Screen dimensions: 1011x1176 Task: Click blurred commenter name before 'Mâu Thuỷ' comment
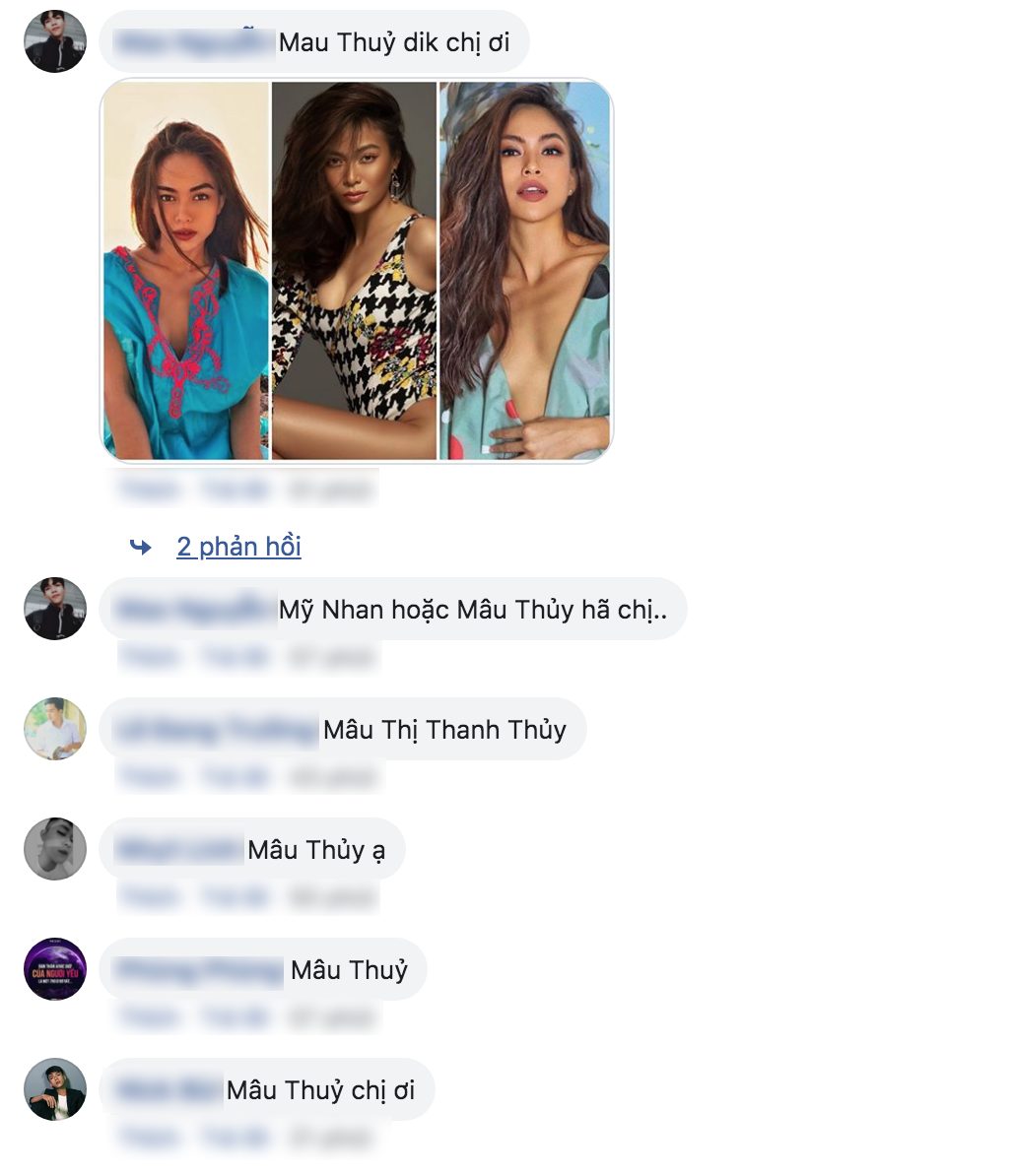[x=200, y=969]
